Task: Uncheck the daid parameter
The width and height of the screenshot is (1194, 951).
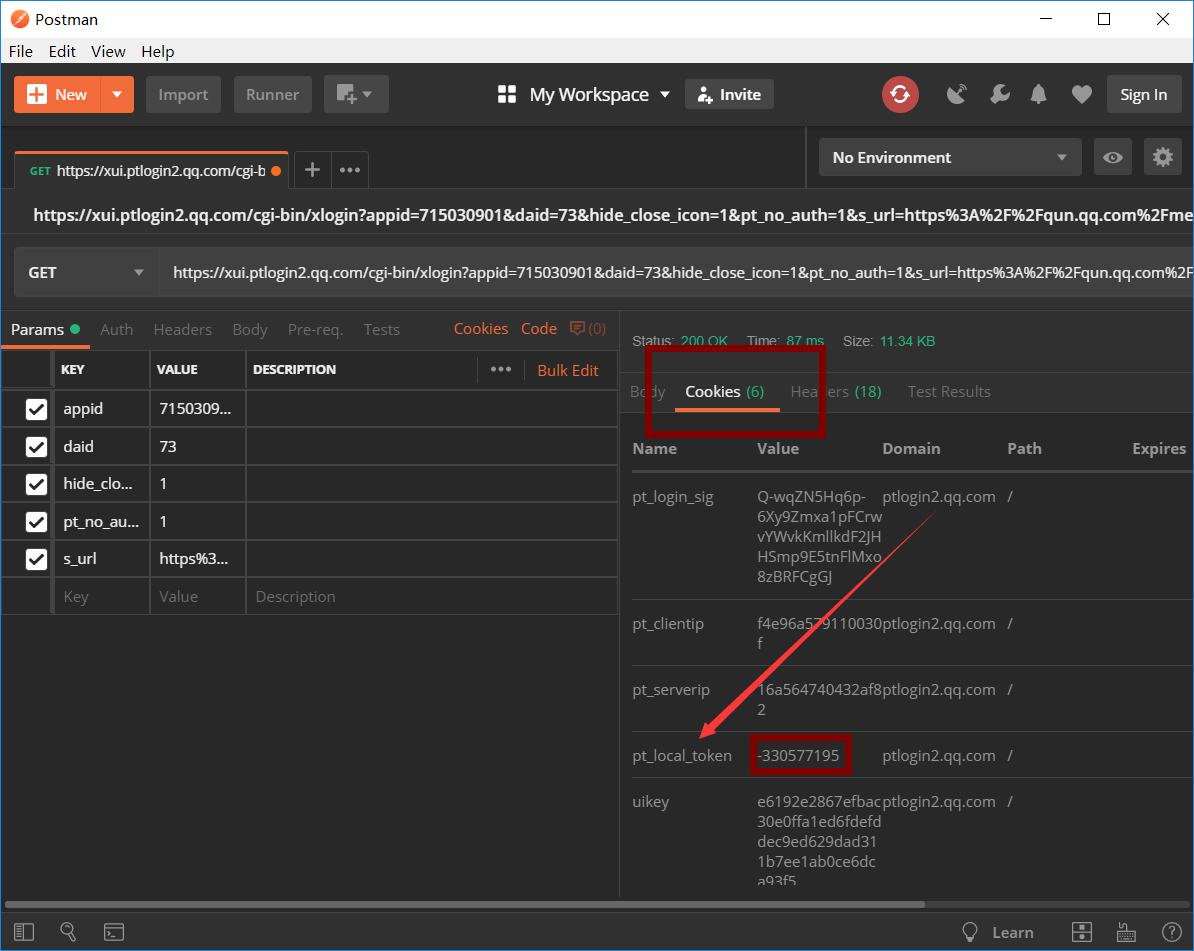Action: (x=37, y=446)
